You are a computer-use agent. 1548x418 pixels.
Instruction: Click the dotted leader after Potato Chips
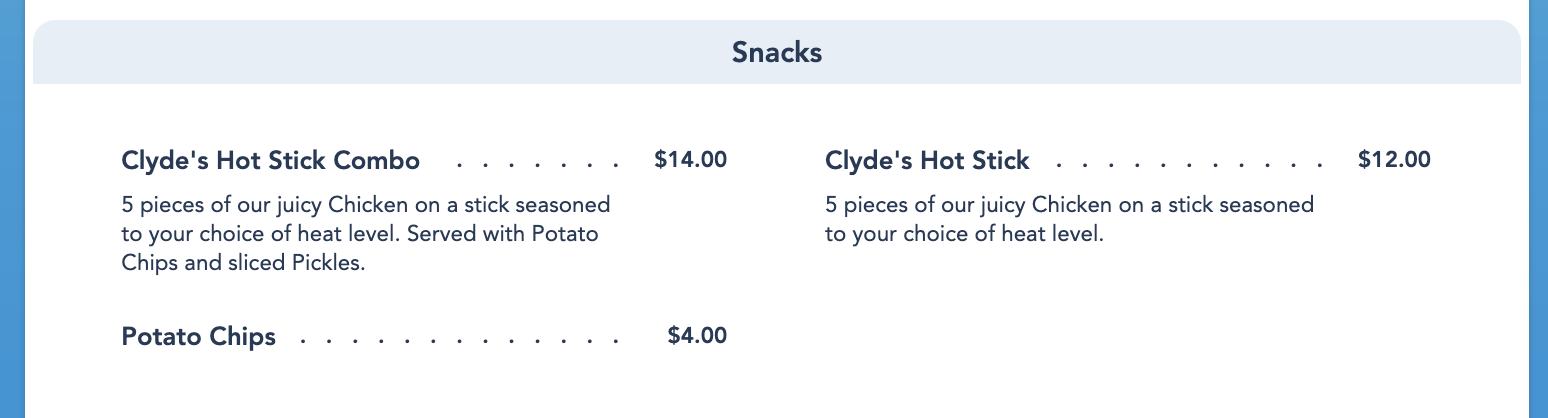pyautogui.click(x=460, y=338)
